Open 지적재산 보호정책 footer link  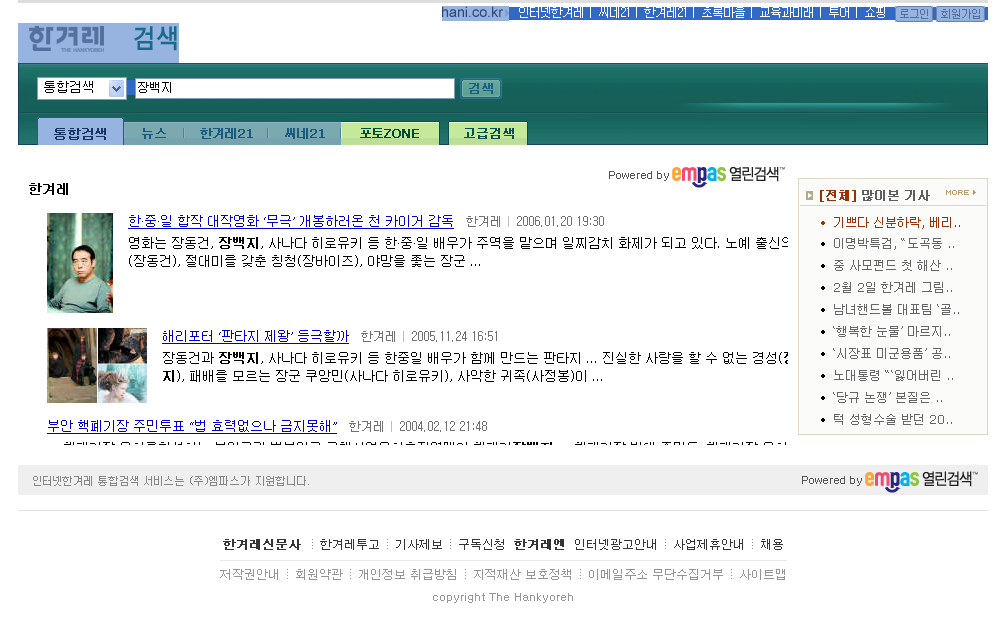pos(522,574)
